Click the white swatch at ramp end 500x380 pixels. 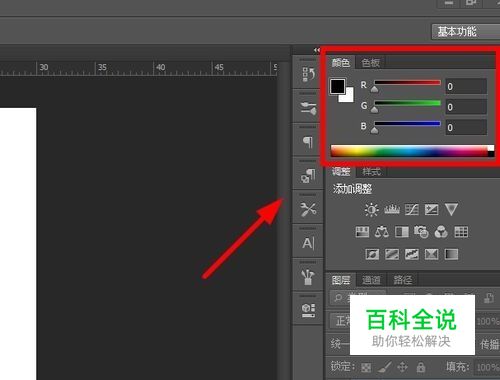[x=491, y=148]
